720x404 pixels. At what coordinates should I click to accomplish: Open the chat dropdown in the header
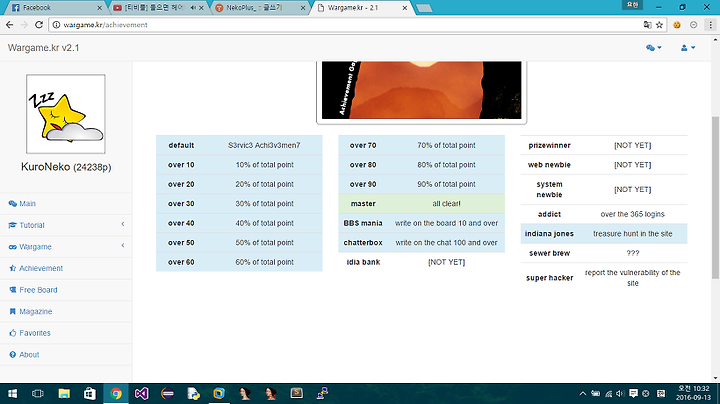653,48
